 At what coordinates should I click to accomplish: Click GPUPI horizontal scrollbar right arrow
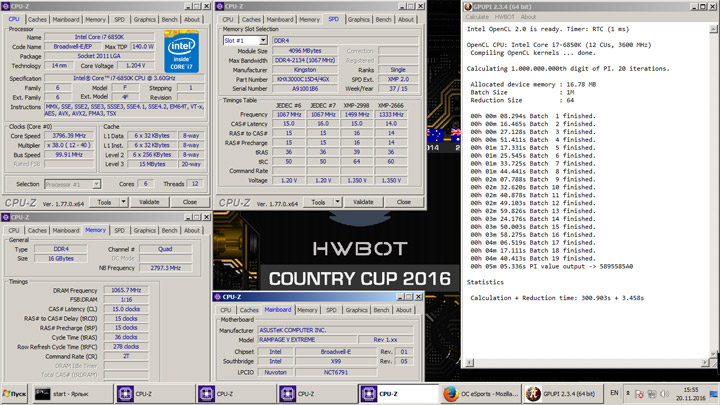705,363
